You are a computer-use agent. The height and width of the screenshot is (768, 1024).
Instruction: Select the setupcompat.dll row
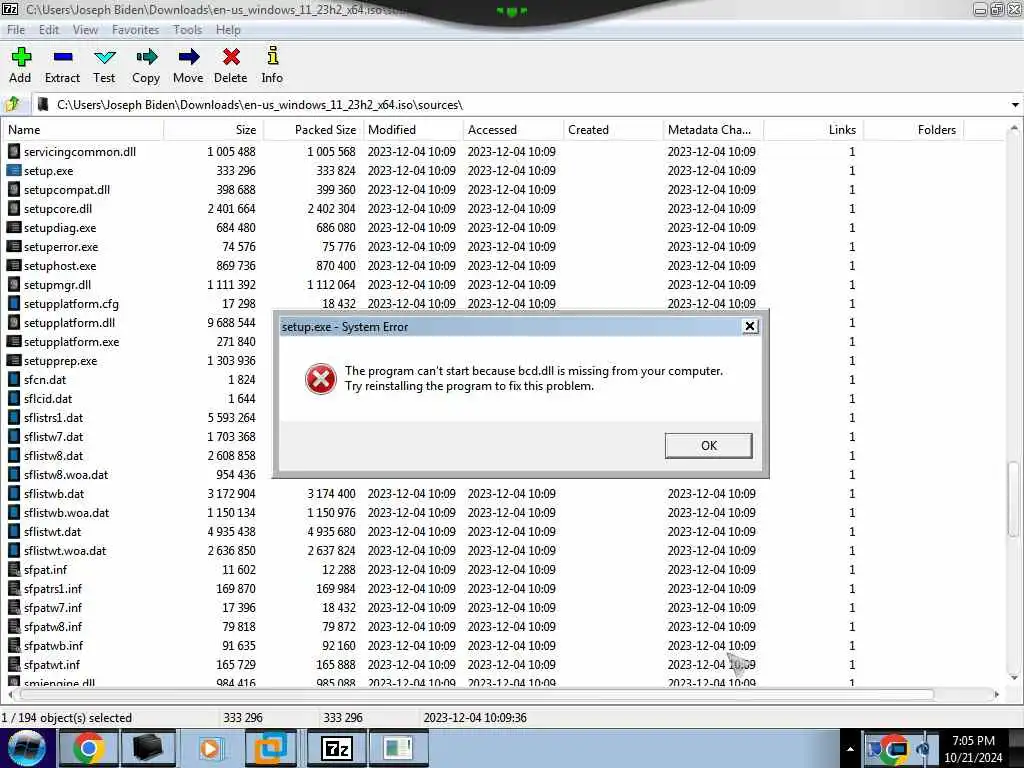click(x=503, y=189)
